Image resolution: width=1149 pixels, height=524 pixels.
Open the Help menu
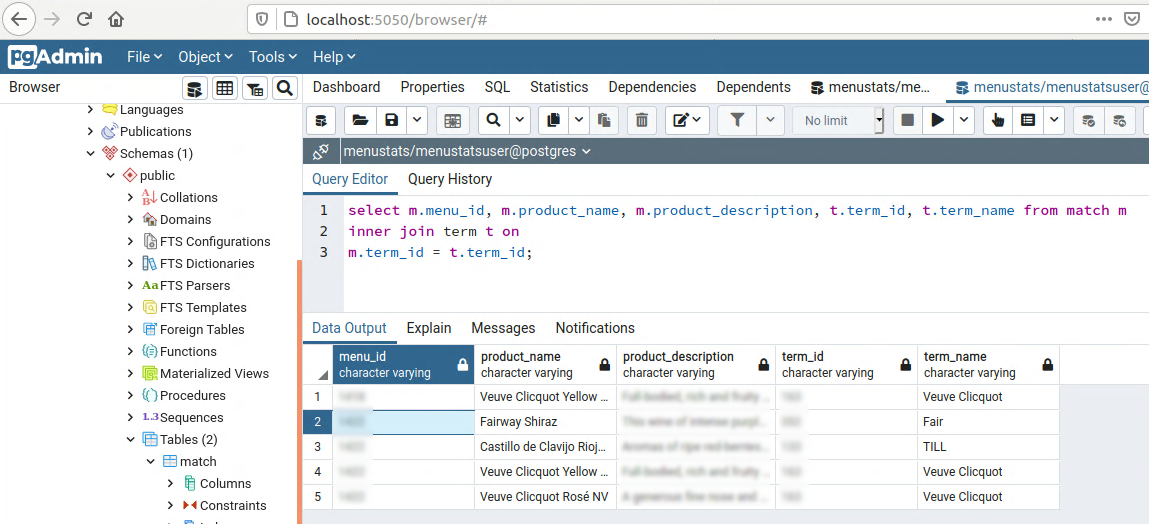click(x=333, y=56)
